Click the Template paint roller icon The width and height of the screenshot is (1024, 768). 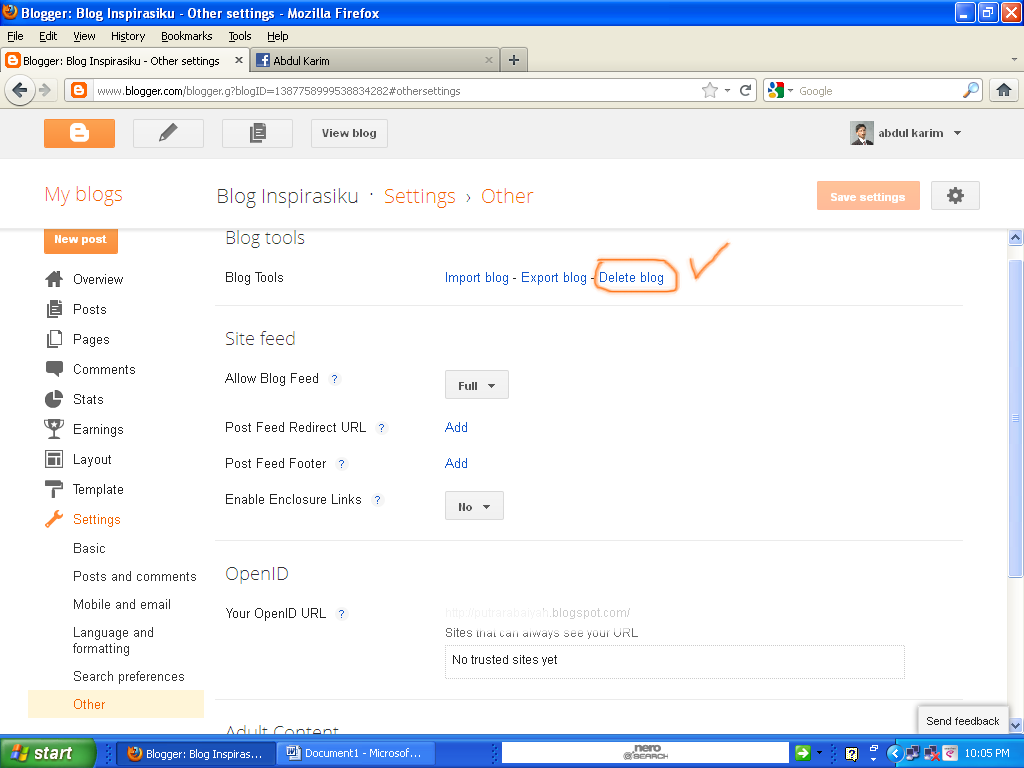pyautogui.click(x=54, y=489)
